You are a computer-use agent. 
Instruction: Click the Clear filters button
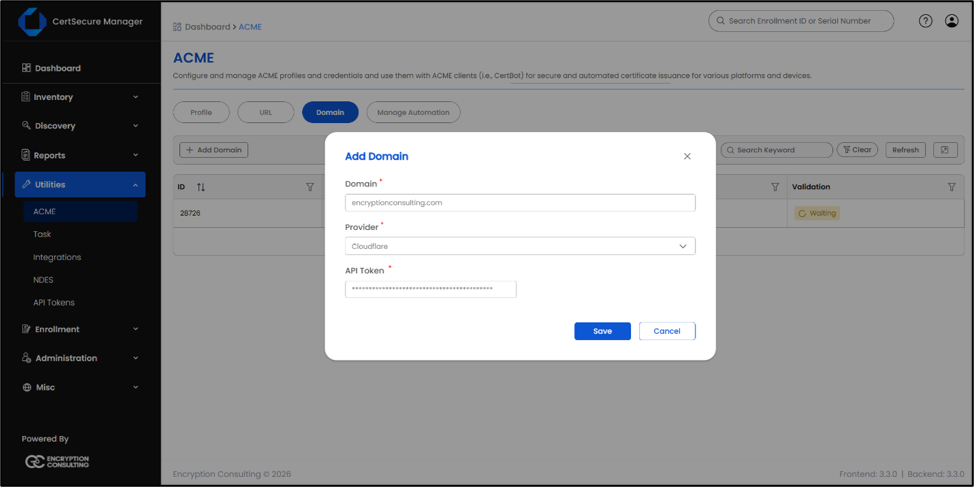coord(857,150)
